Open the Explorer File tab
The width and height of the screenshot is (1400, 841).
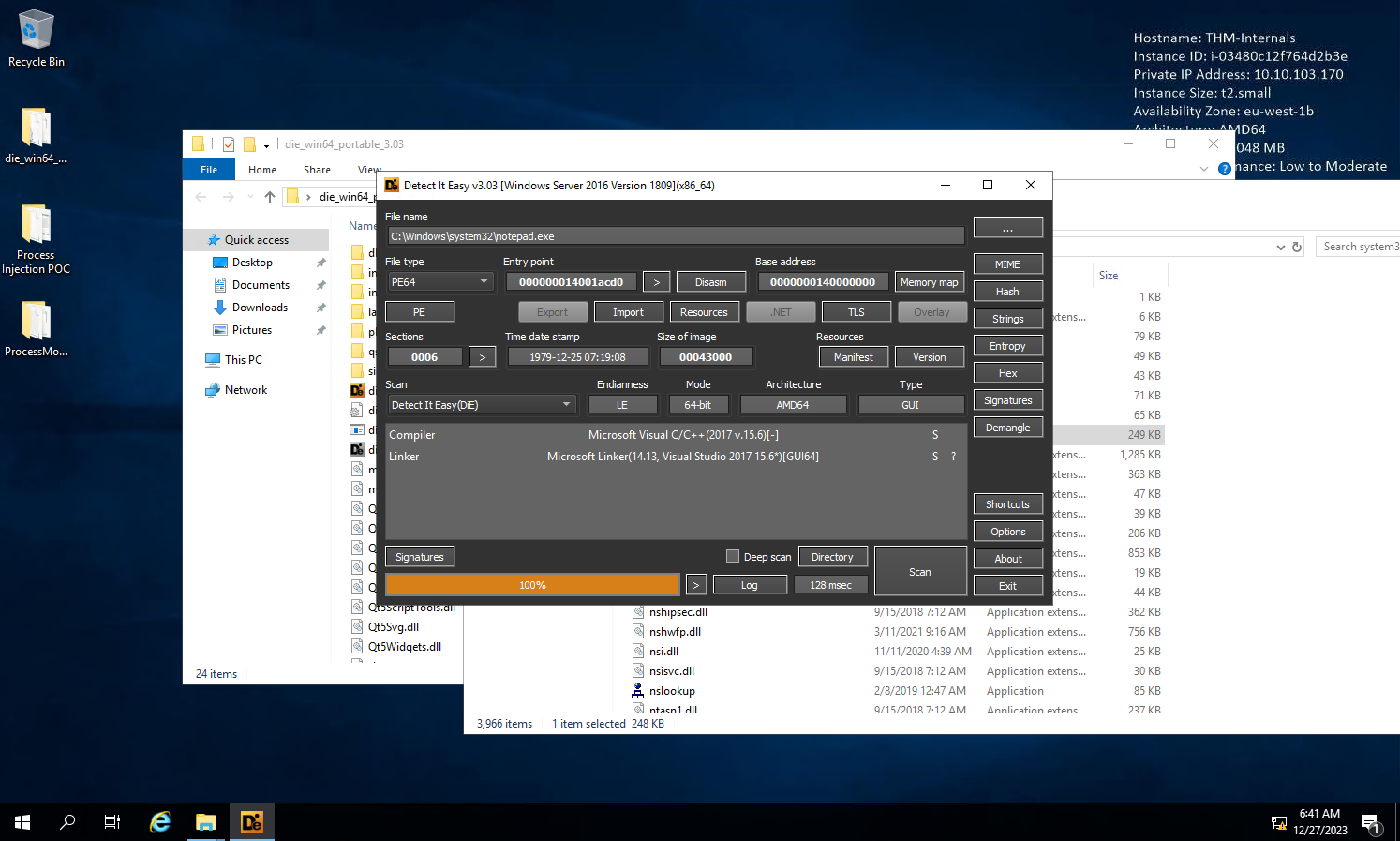coord(209,170)
